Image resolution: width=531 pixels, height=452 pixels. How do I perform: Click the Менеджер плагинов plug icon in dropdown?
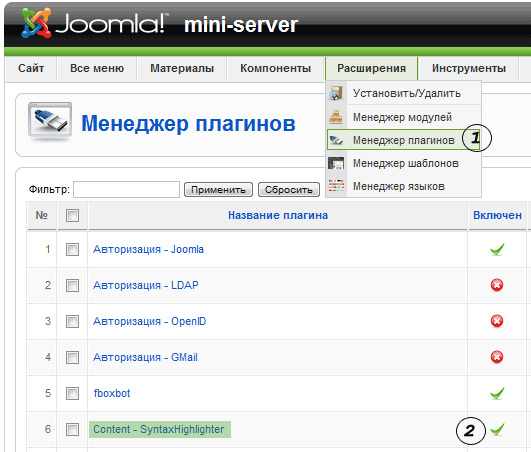[x=337, y=140]
